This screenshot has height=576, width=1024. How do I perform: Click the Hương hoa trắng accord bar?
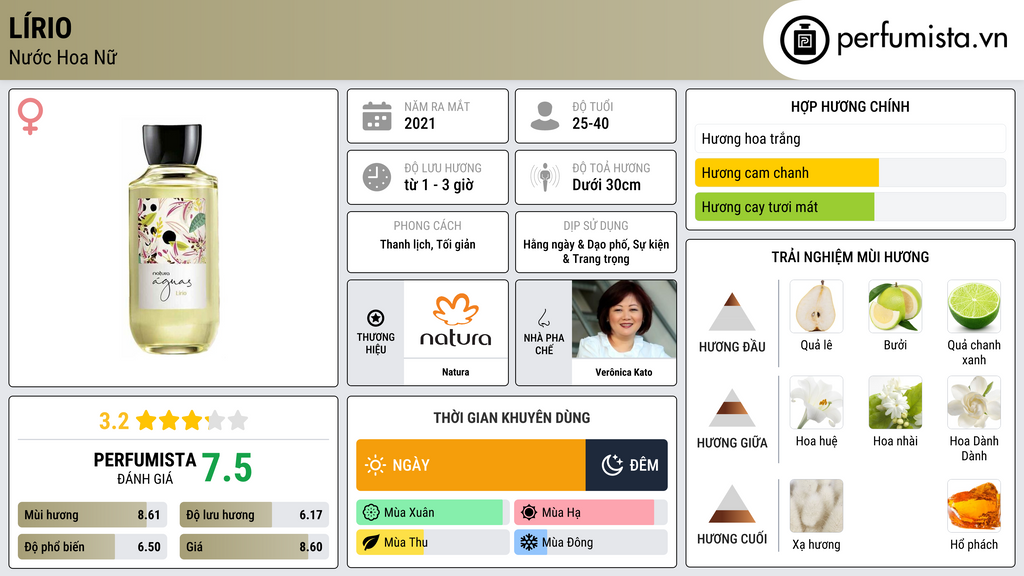pyautogui.click(x=850, y=138)
